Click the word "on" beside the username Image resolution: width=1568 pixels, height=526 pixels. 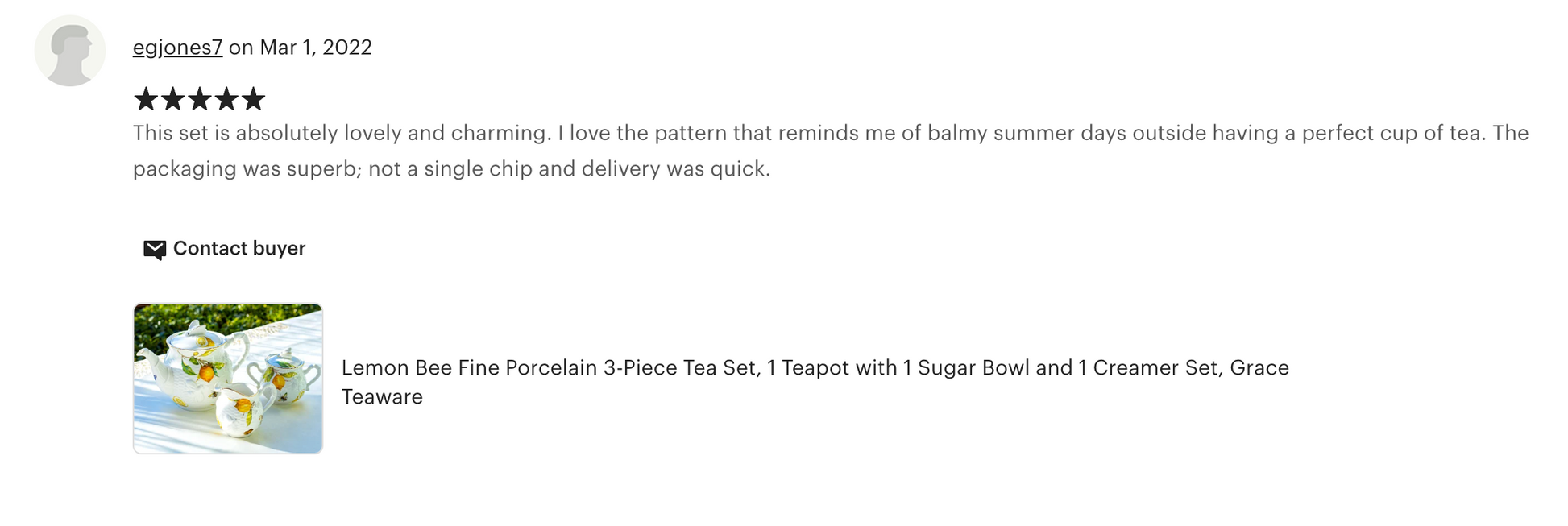tap(241, 48)
